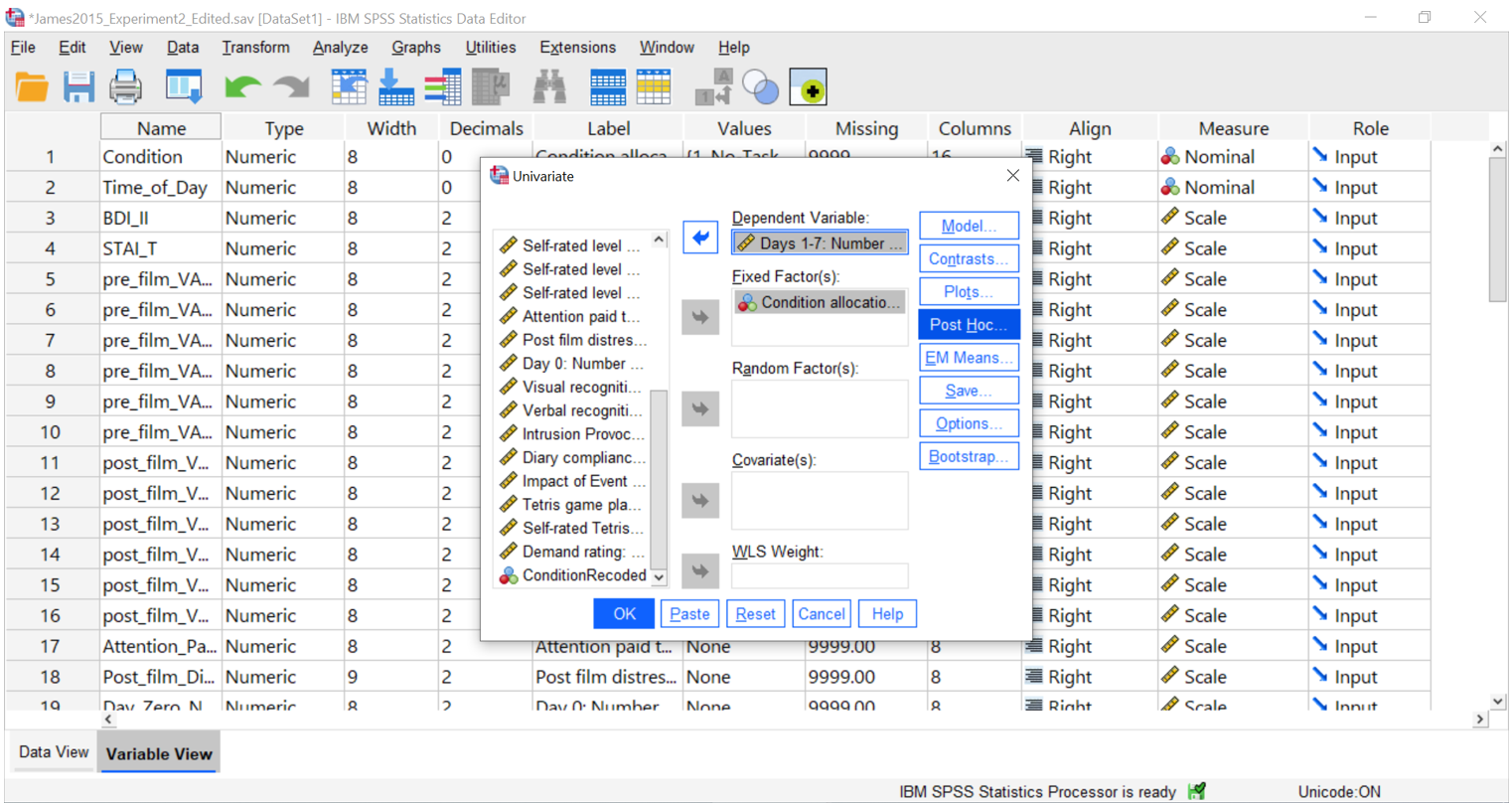Open the Extensions menu
The width and height of the screenshot is (1512, 803).
[x=577, y=47]
